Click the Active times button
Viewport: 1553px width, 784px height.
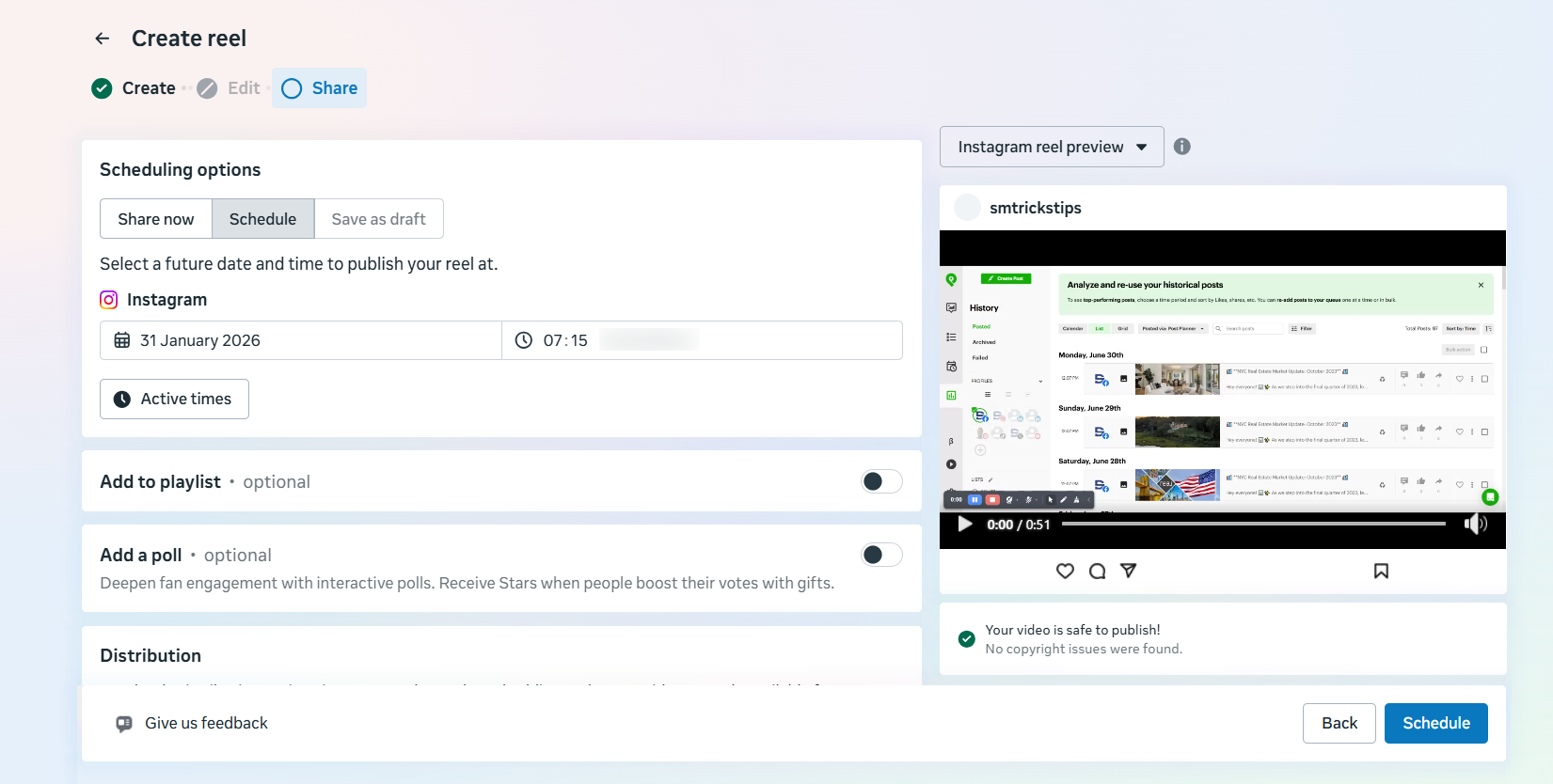click(174, 399)
